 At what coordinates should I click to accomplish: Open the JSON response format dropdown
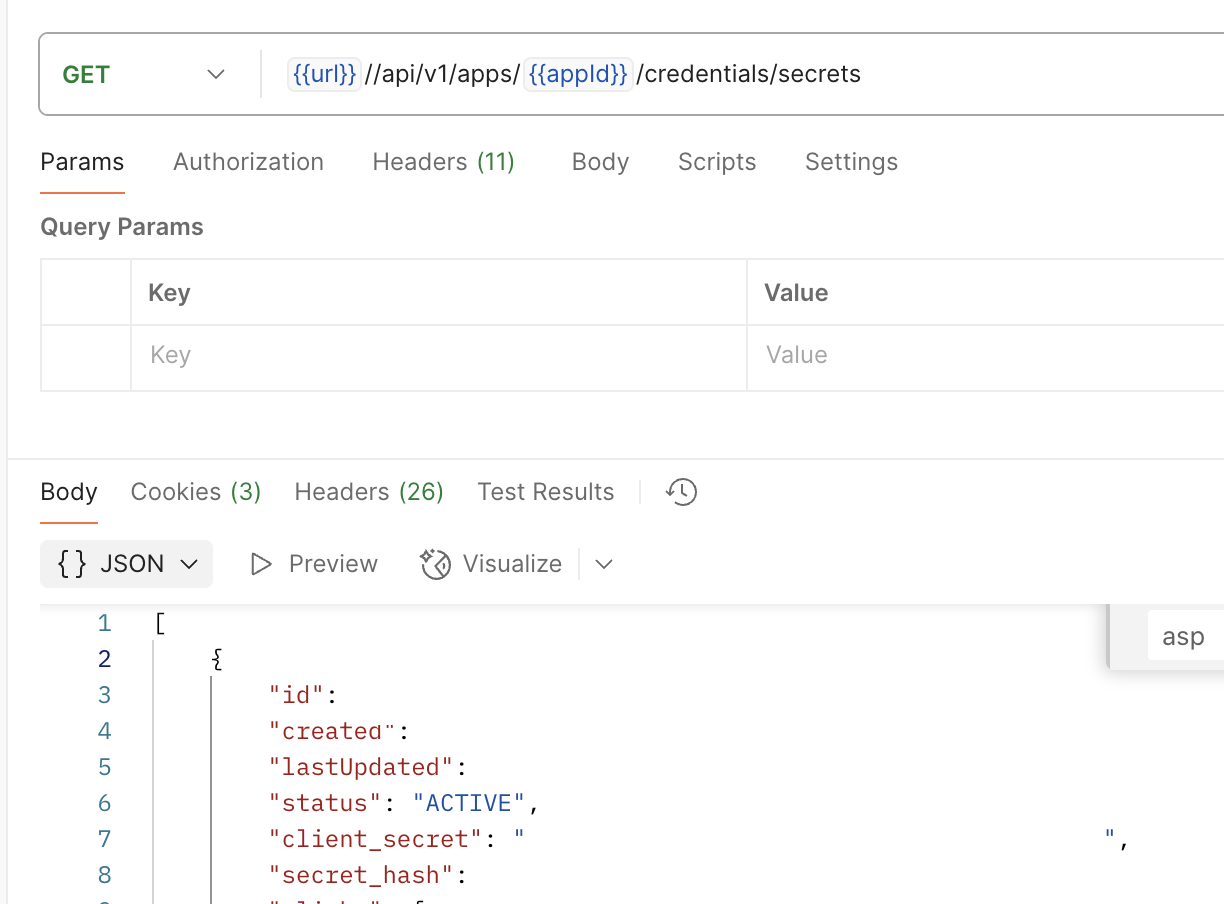click(126, 563)
